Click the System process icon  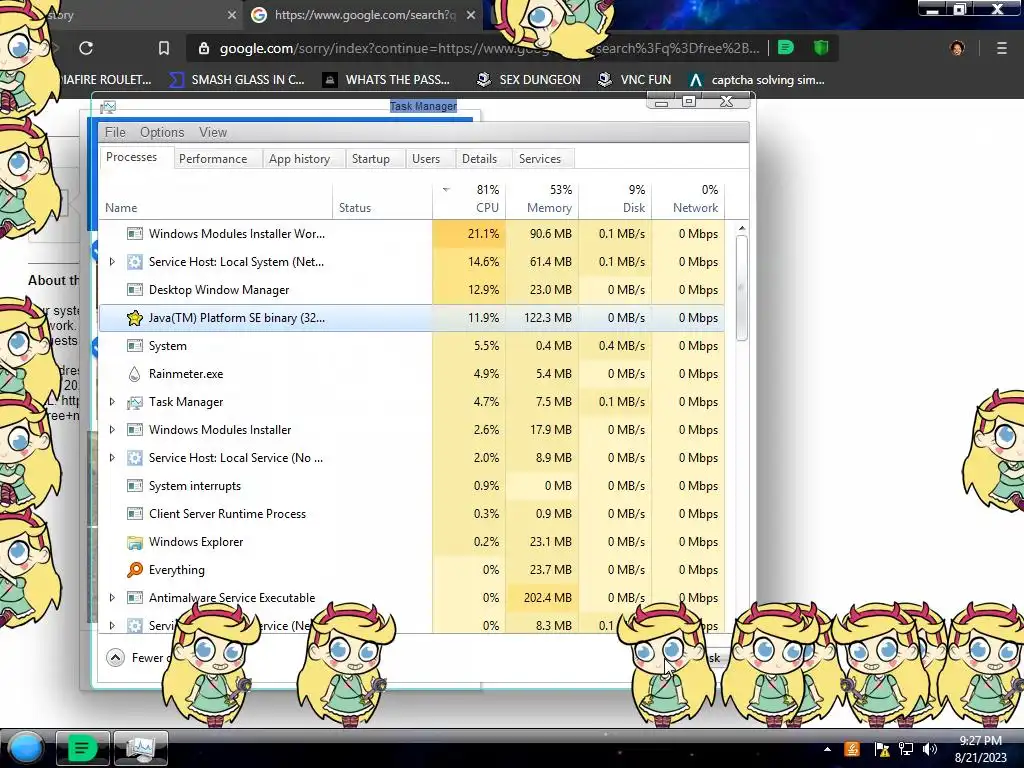[x=135, y=346]
